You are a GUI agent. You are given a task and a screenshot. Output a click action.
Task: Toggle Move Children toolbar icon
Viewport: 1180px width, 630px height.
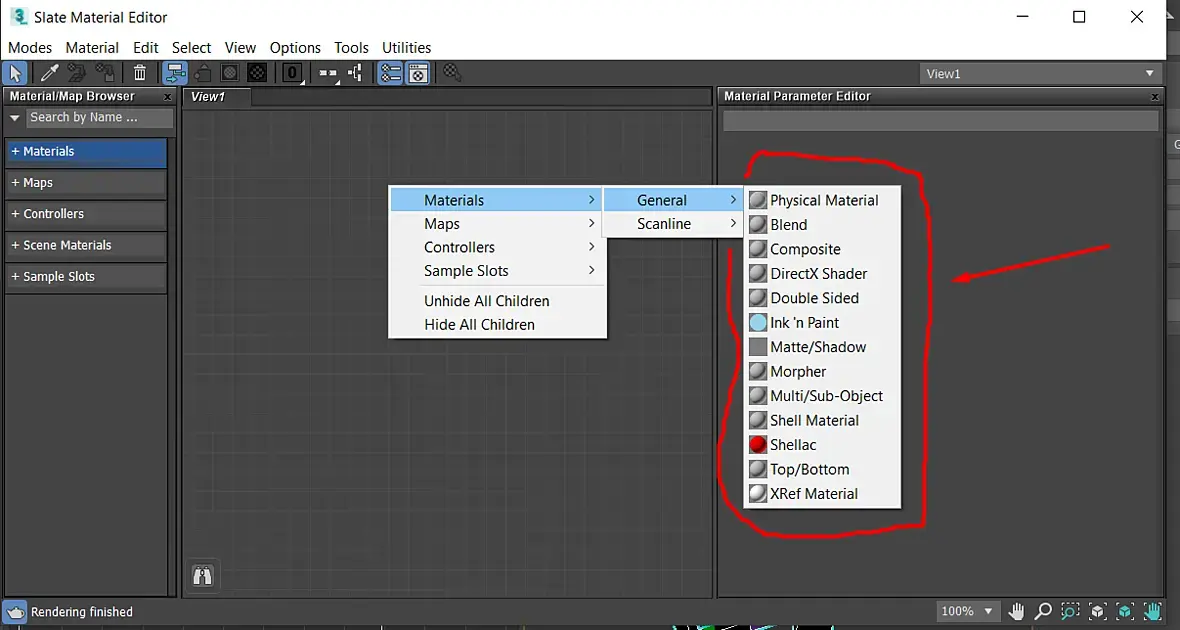coord(175,73)
